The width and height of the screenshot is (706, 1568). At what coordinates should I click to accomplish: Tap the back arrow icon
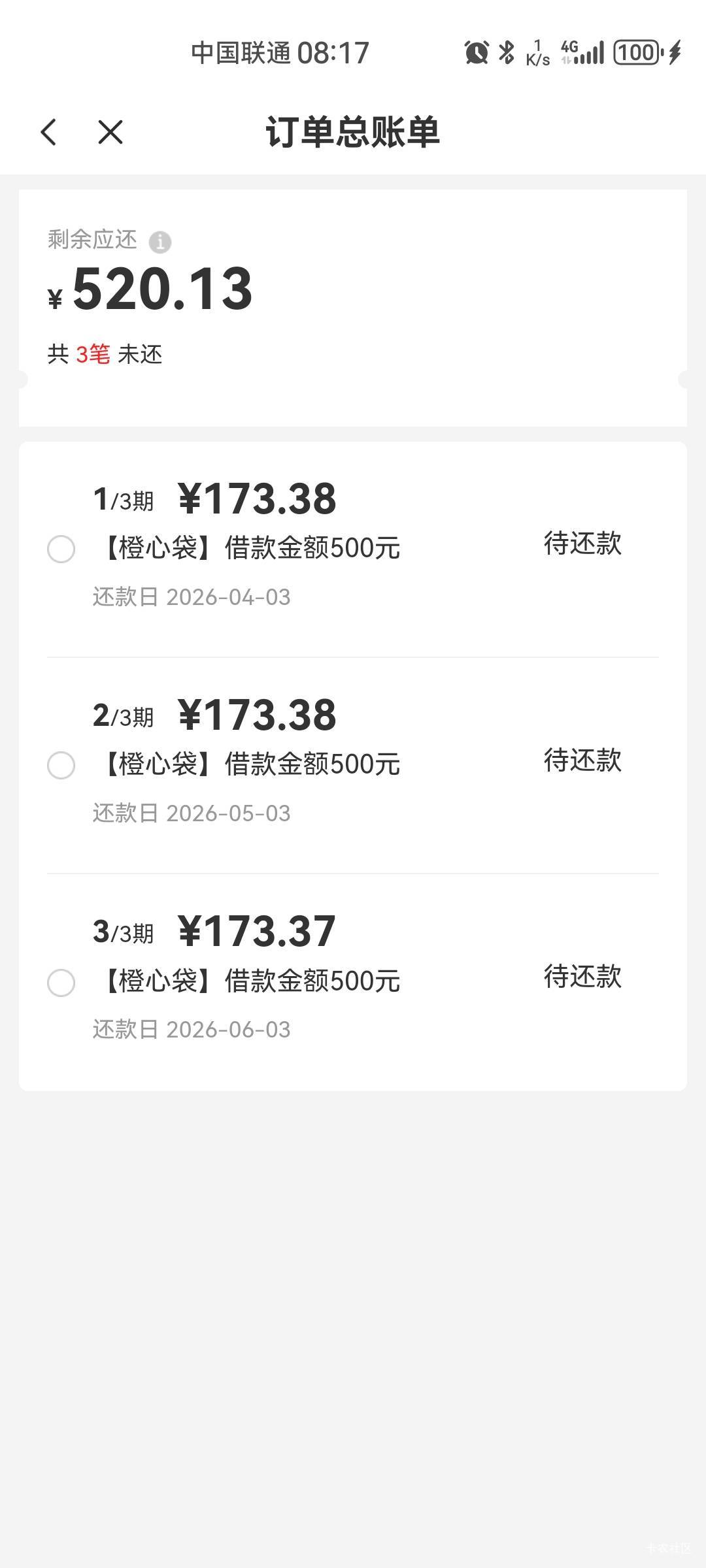tap(49, 132)
